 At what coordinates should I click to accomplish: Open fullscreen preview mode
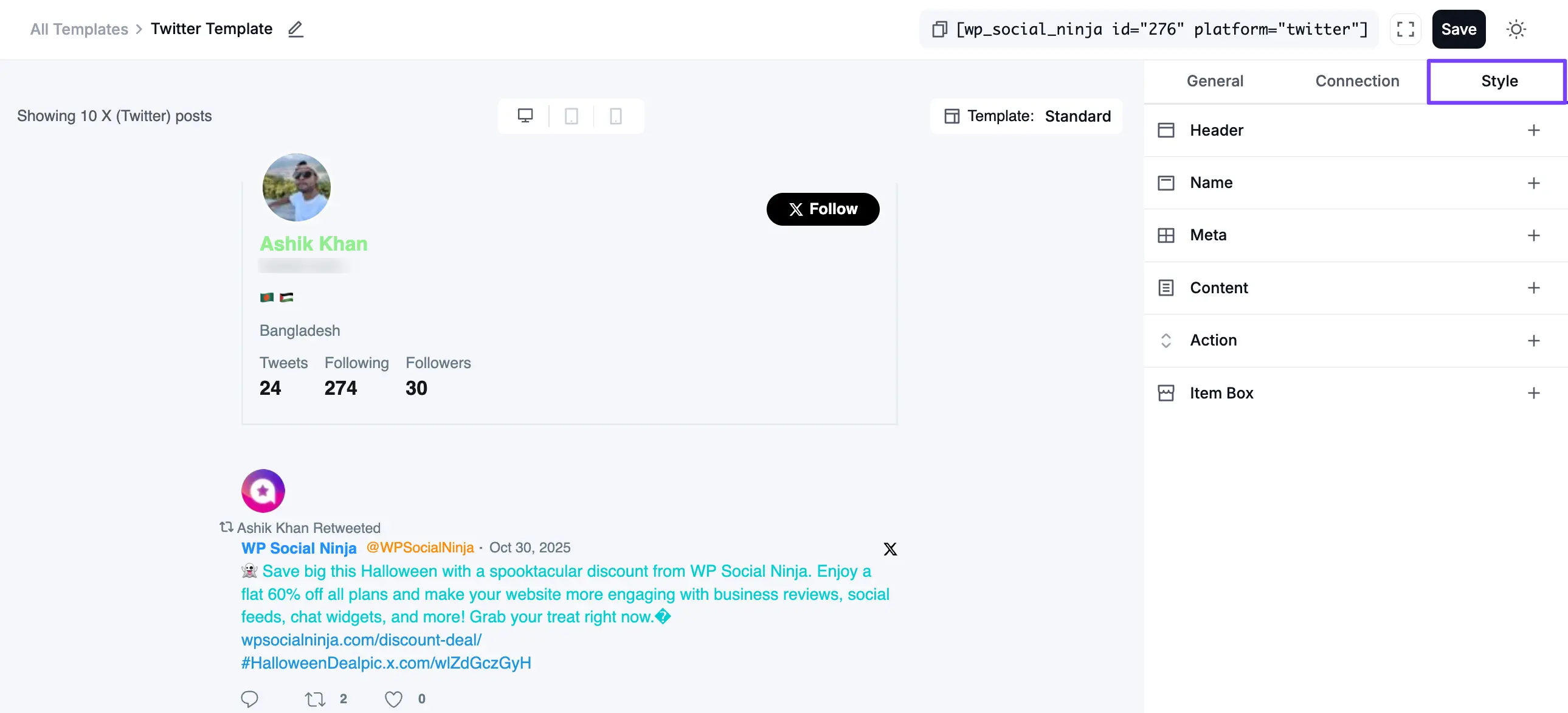pyautogui.click(x=1406, y=29)
